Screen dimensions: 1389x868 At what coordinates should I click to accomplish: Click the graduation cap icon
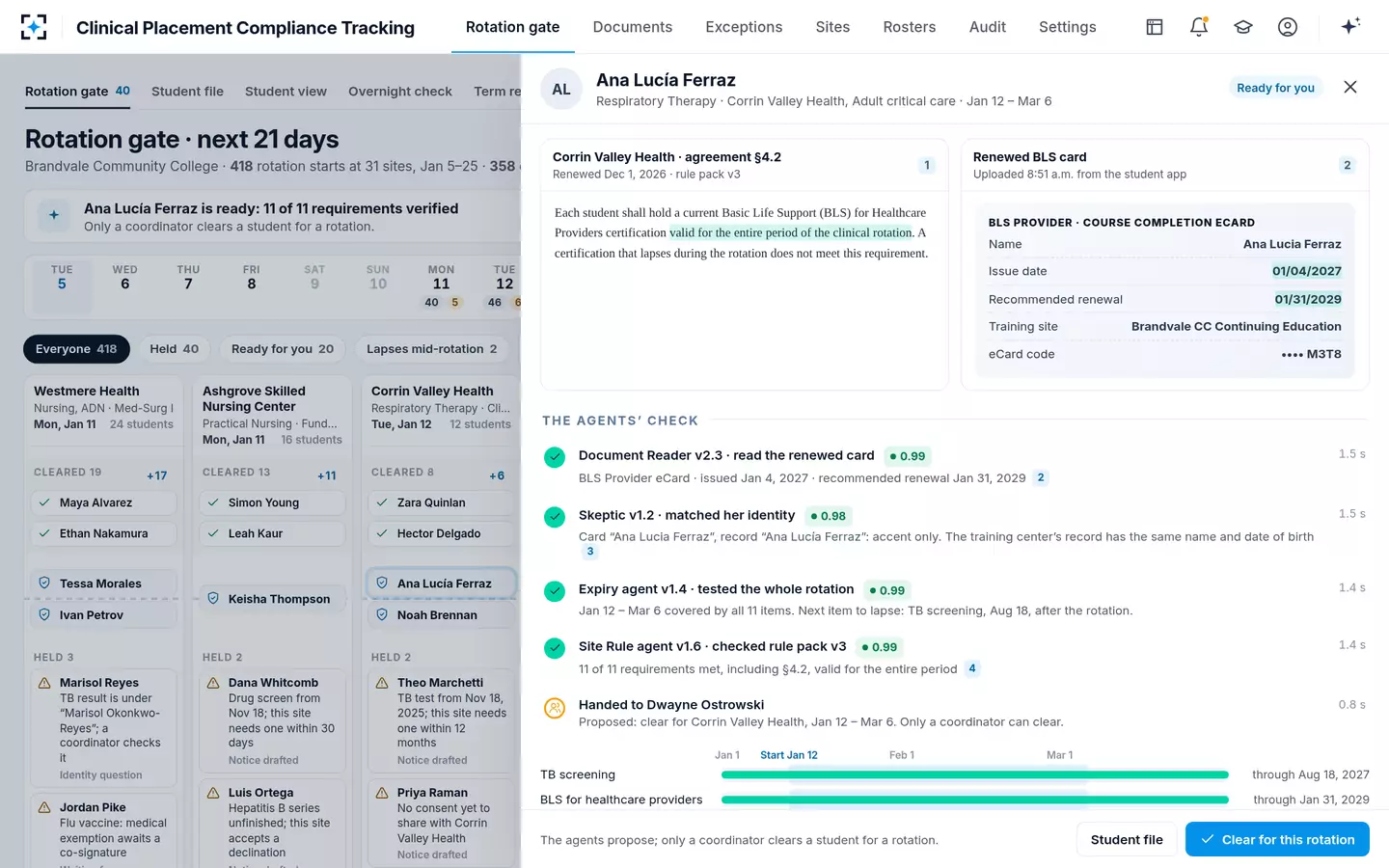(x=1243, y=27)
